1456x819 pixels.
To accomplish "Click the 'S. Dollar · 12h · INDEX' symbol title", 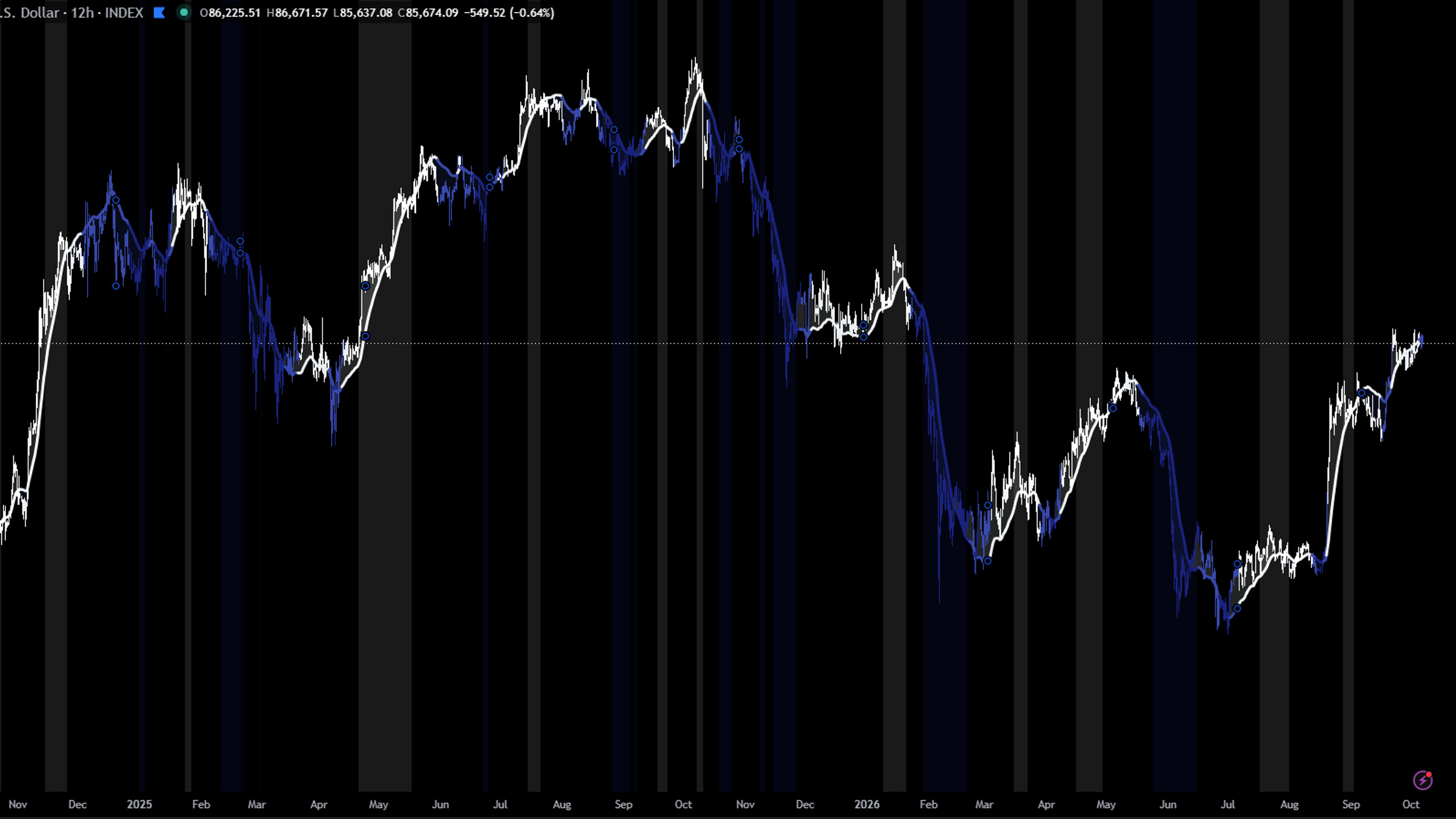I will pyautogui.click(x=72, y=13).
